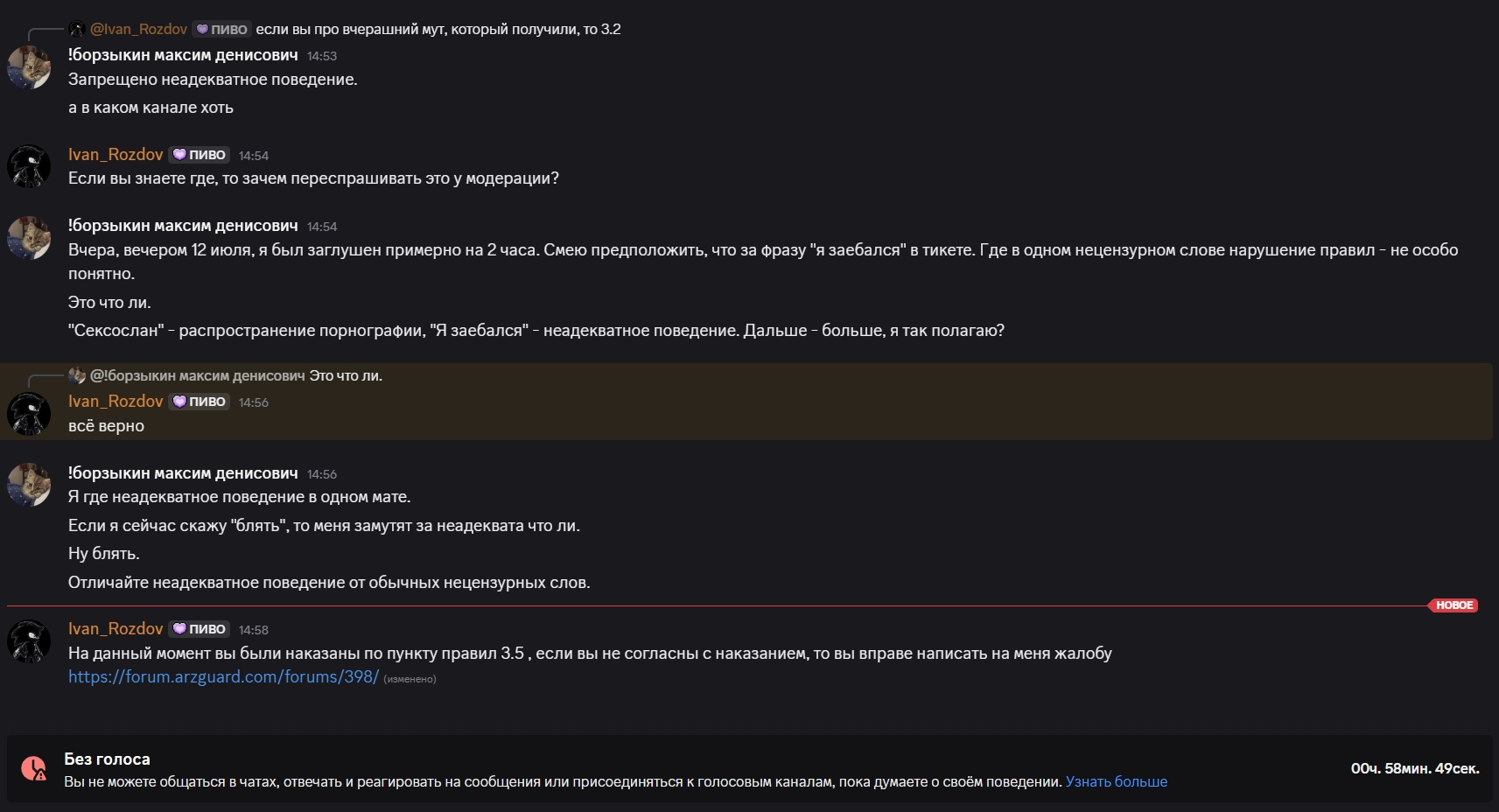The width and height of the screenshot is (1499, 812).
Task: Click the "(изменено)" edited label
Action: (410, 679)
